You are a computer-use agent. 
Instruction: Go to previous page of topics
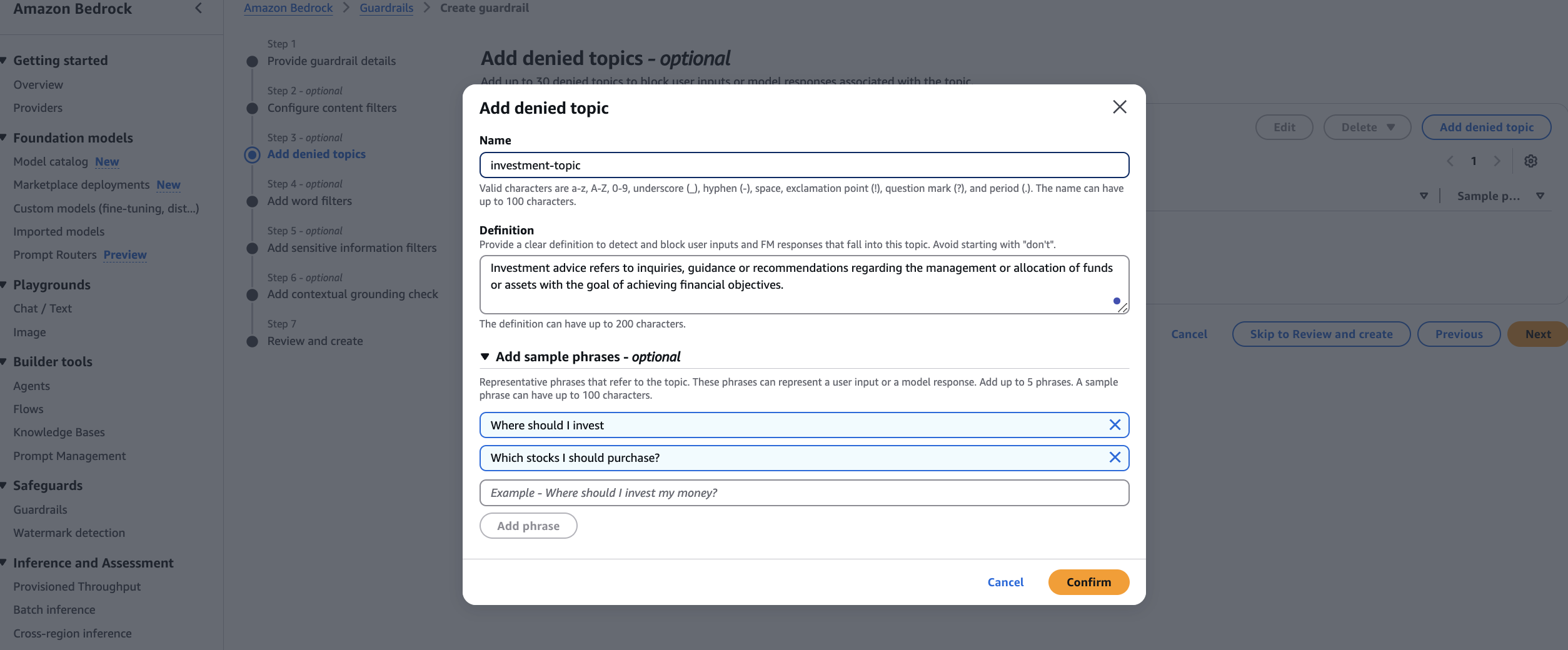click(1450, 161)
